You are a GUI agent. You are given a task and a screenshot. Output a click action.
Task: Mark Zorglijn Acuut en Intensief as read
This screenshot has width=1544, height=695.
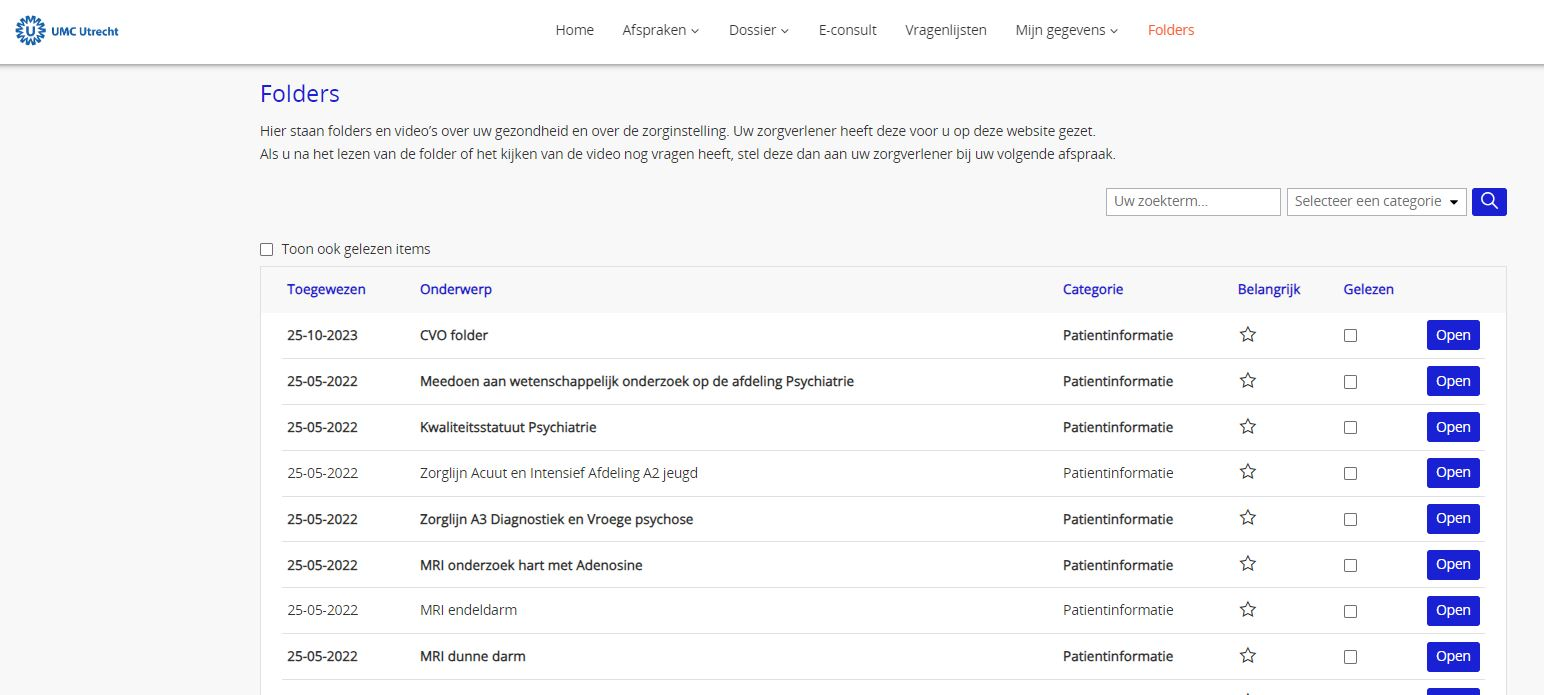tap(1350, 473)
